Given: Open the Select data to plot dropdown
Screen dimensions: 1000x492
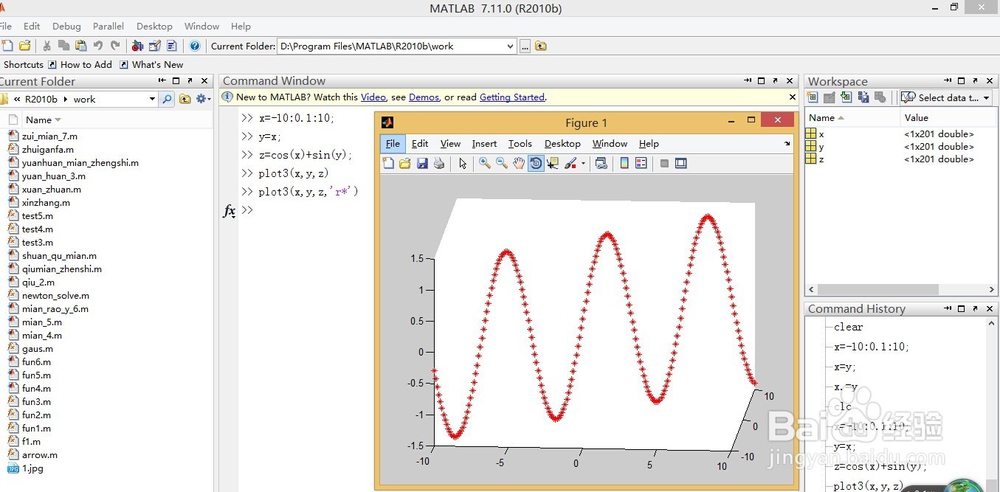Looking at the screenshot, I should [x=946, y=98].
